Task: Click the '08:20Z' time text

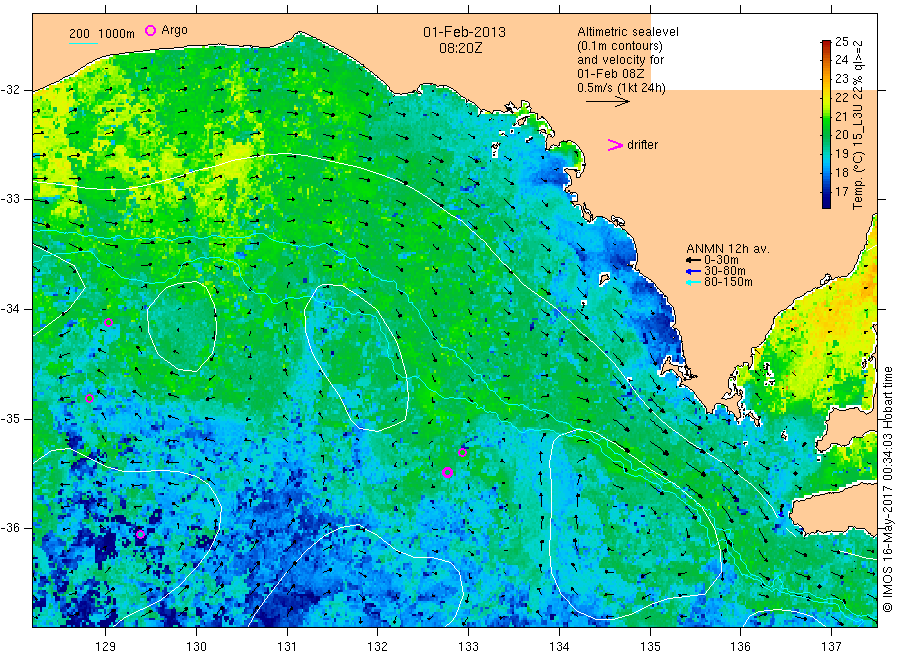Action: pos(461,49)
